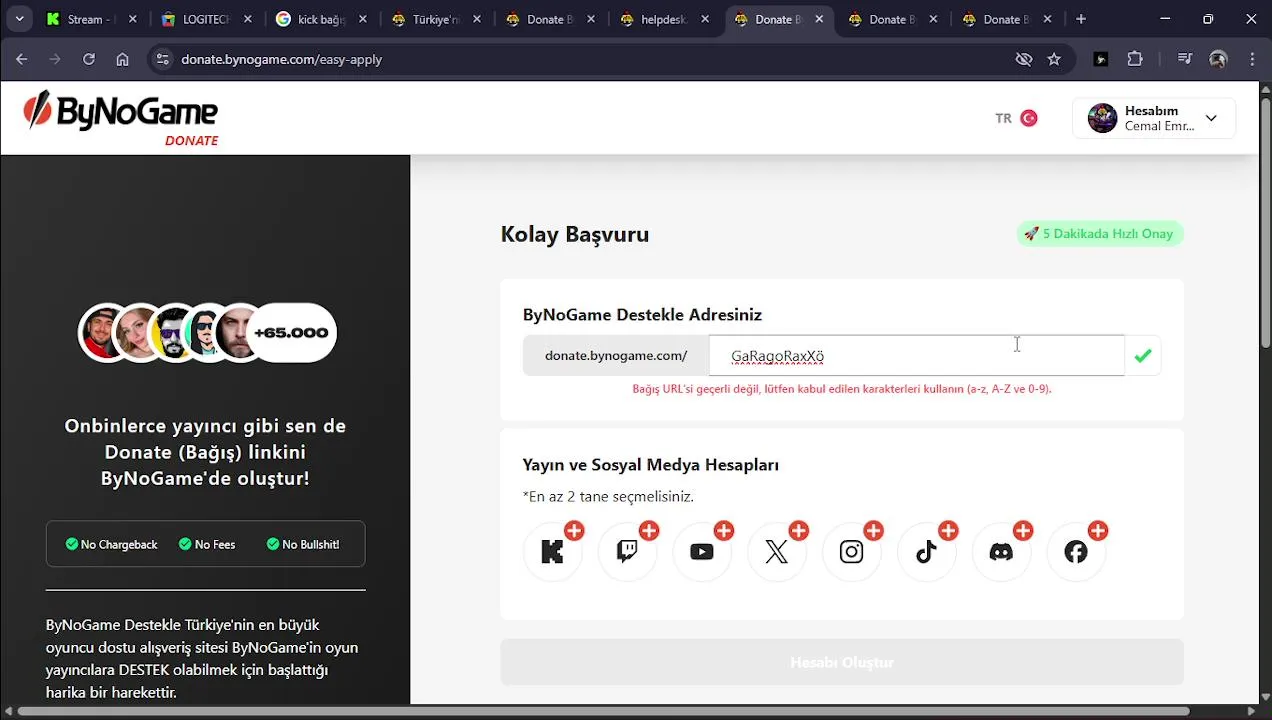Click the black extension icon in toolbar
Image resolution: width=1272 pixels, height=720 pixels.
click(1101, 59)
